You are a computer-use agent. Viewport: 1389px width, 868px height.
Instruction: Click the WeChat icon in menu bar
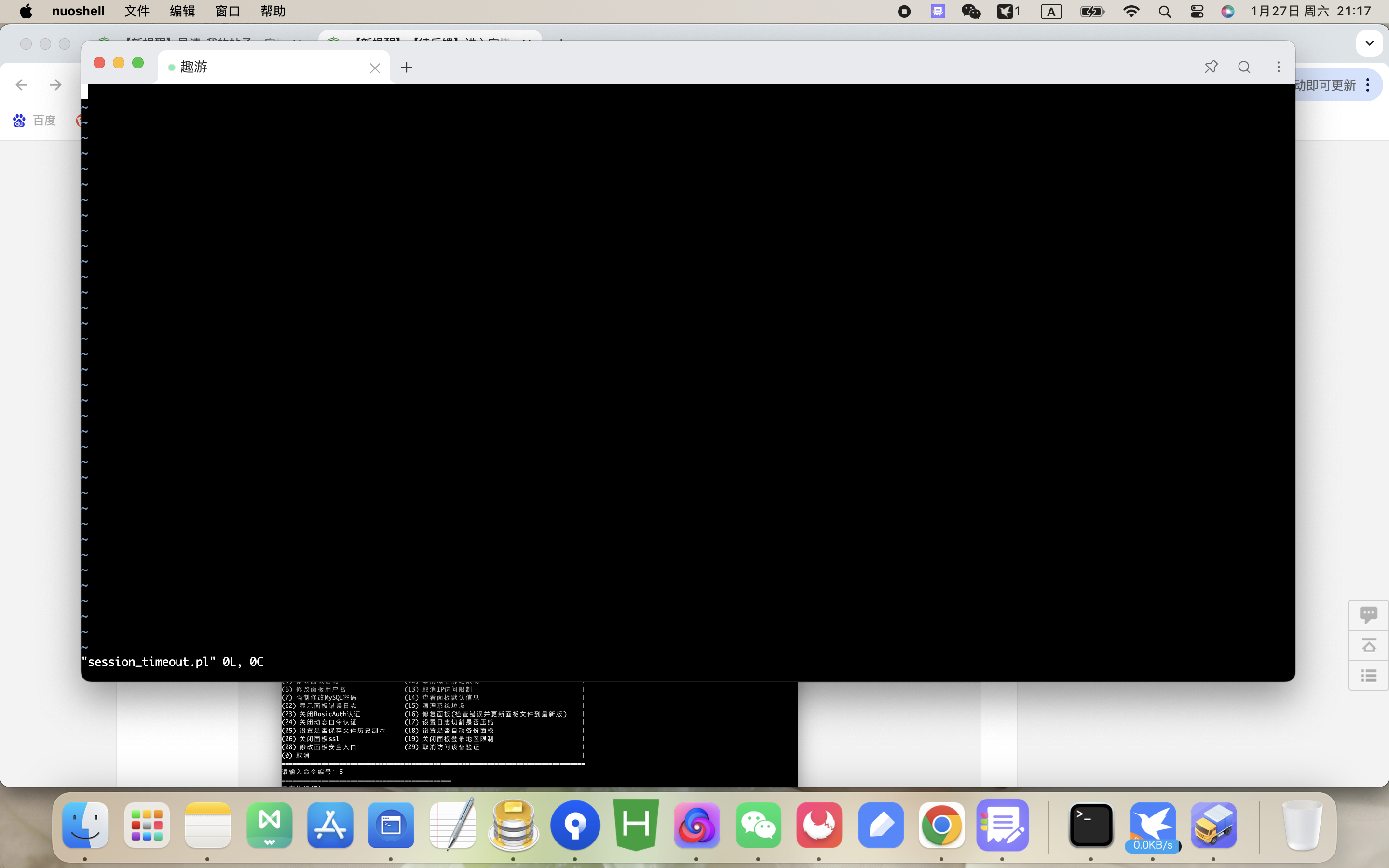coord(970,12)
